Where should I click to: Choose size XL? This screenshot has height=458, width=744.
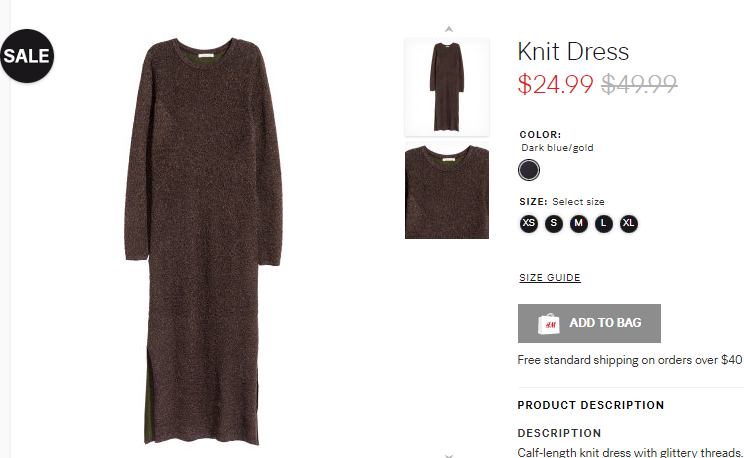click(629, 223)
